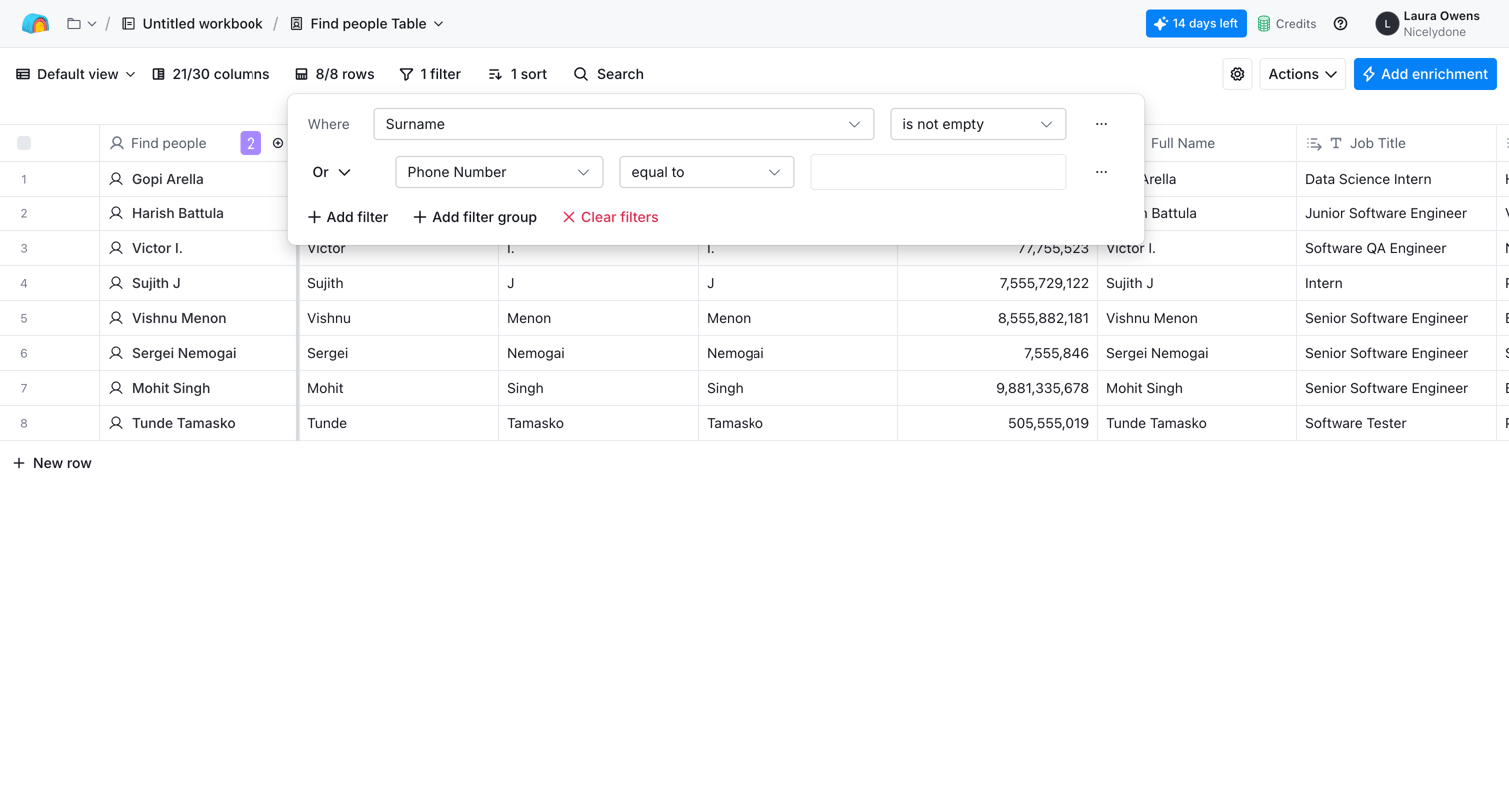Open the Harish Battula person record

(x=178, y=213)
